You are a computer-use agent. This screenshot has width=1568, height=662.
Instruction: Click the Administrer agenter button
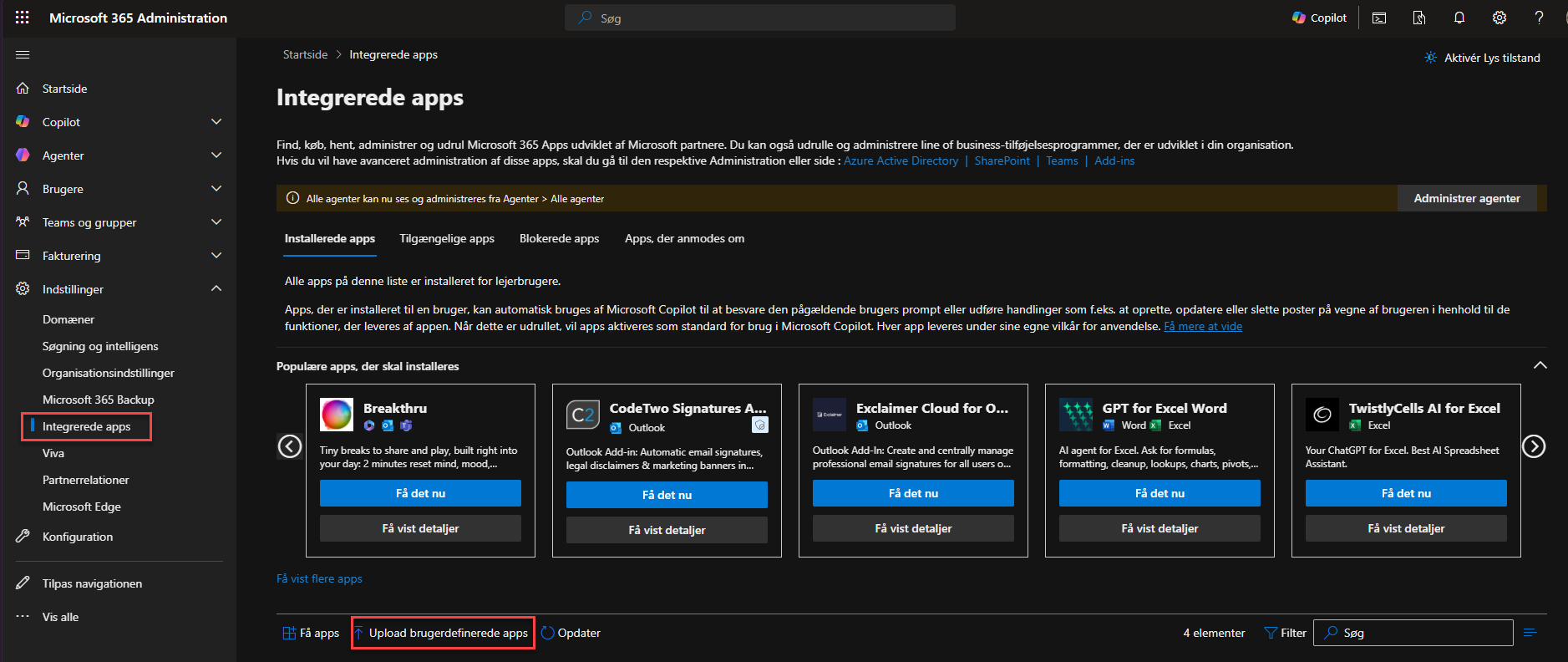click(1467, 198)
